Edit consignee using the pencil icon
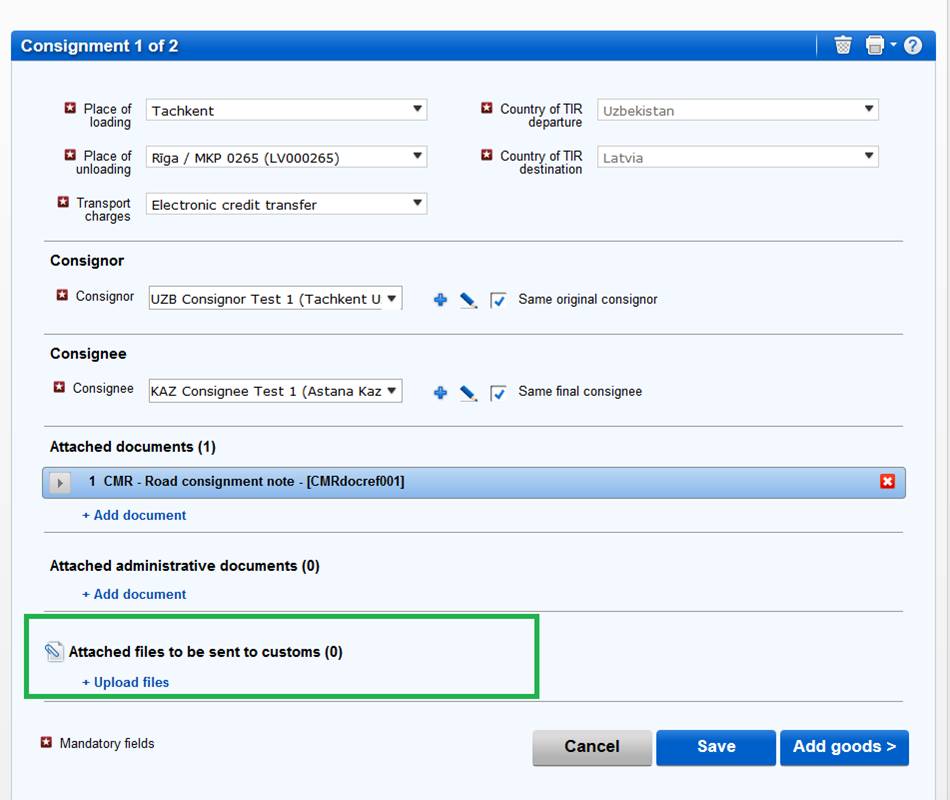This screenshot has height=800, width=950. click(468, 392)
